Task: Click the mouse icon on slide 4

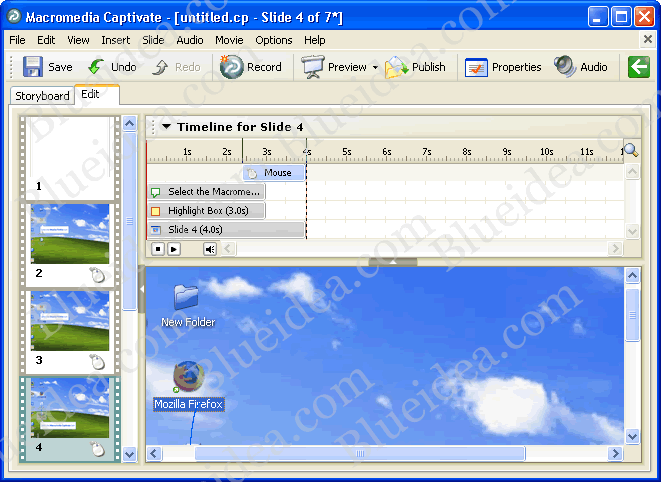Action: [97, 450]
